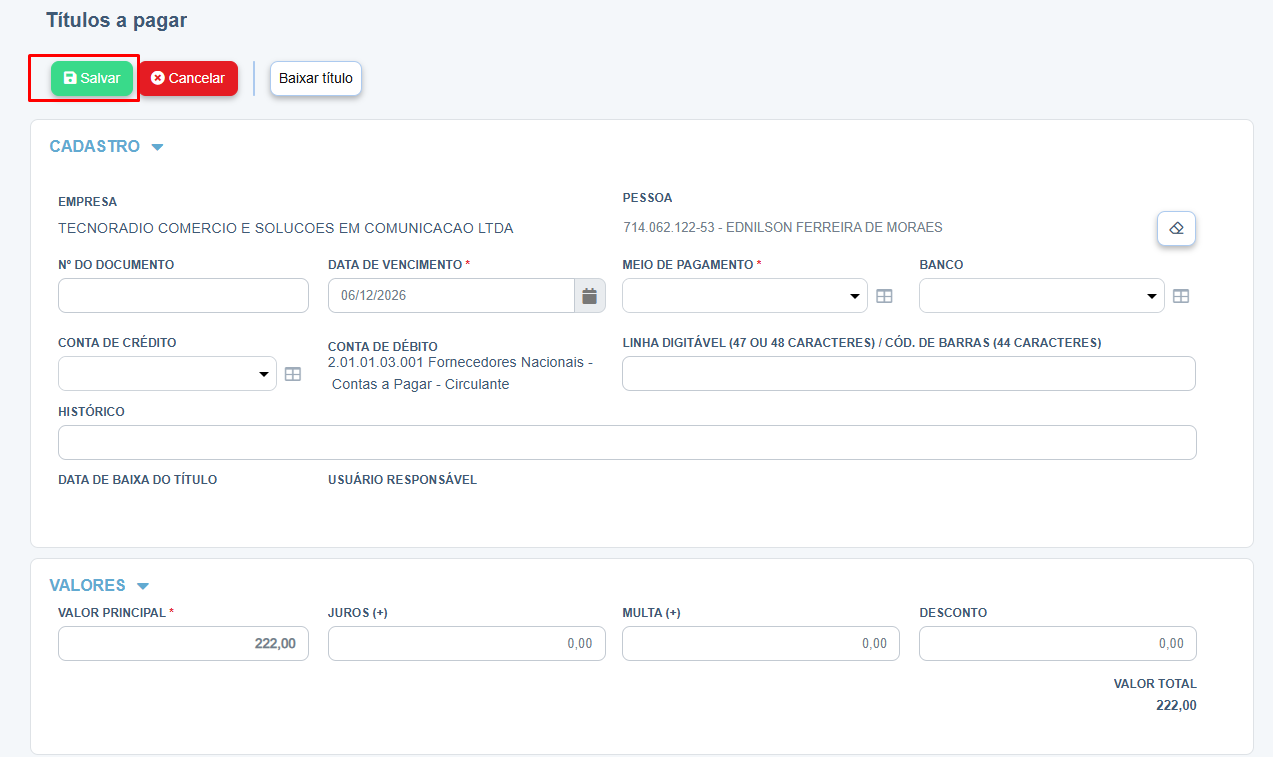Click into the Histórico text field
The width and height of the screenshot is (1273, 757).
pos(627,442)
